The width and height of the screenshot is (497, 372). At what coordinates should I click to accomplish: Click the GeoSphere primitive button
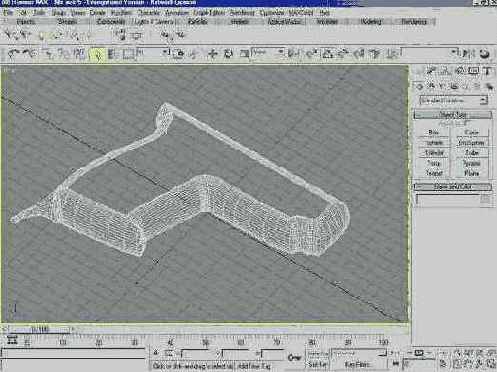click(471, 143)
